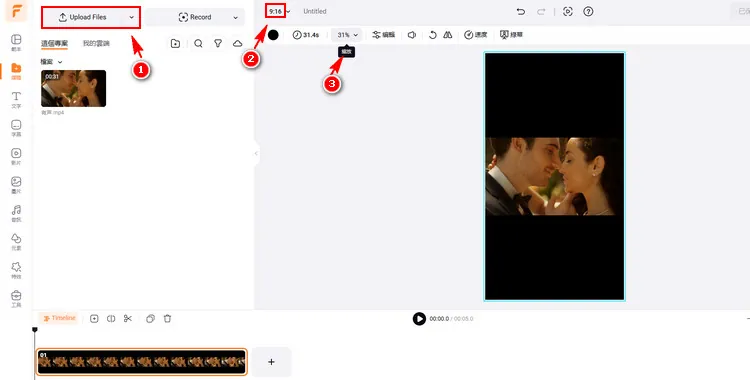Image resolution: width=750 pixels, height=380 pixels.
Task: Open the Music audio panel in sidebar
Action: 16,213
